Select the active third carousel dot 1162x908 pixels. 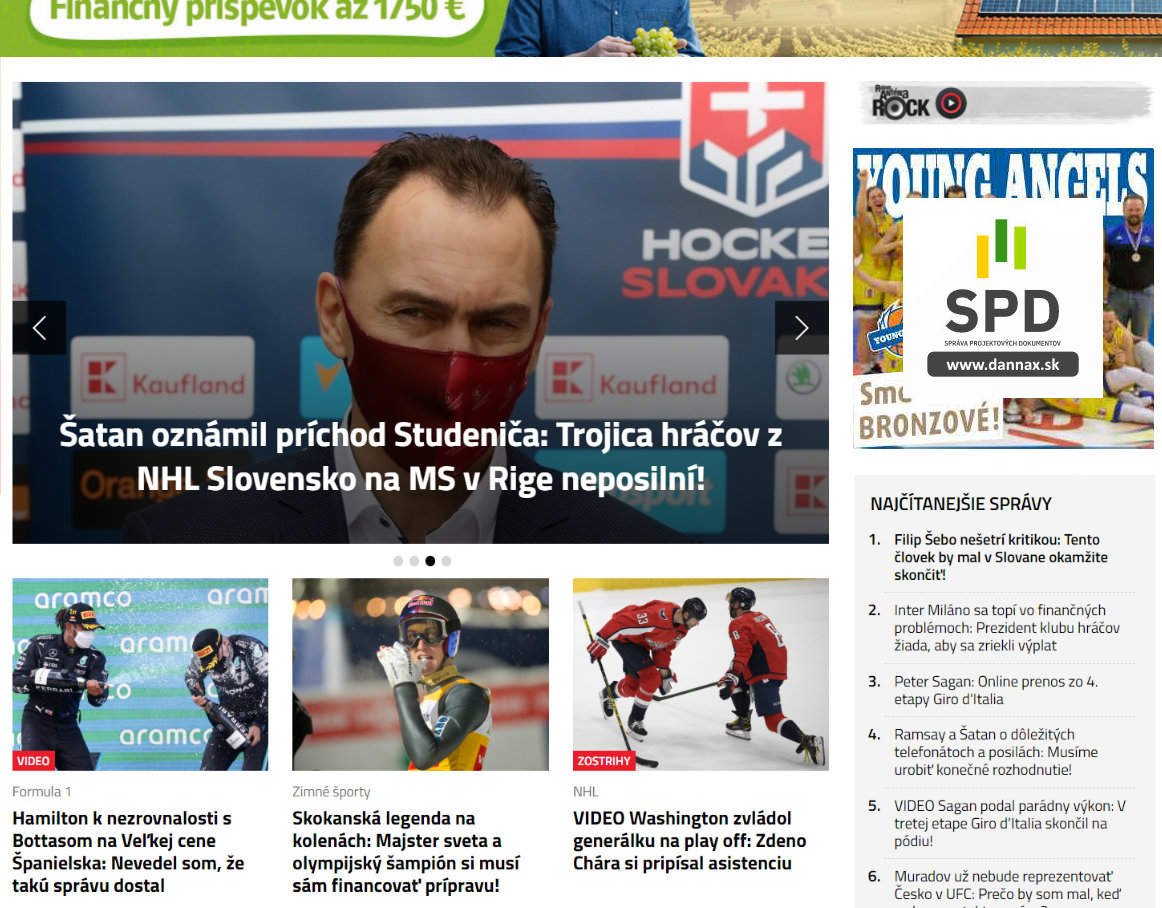[430, 561]
